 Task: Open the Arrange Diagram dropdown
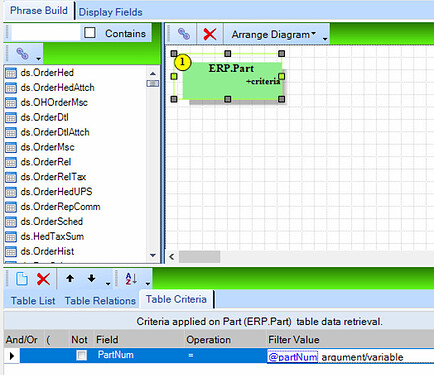[x=274, y=34]
